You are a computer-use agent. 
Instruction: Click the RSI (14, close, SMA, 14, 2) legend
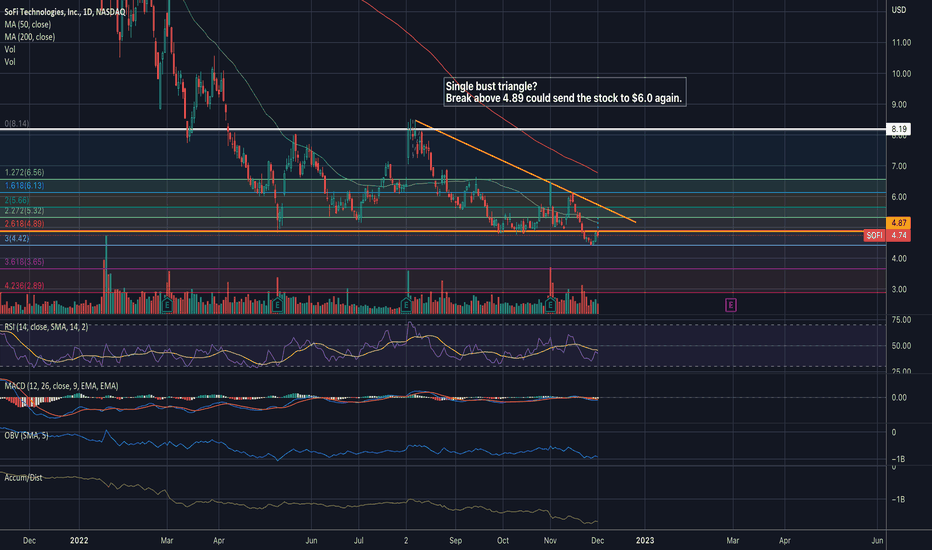[x=46, y=327]
